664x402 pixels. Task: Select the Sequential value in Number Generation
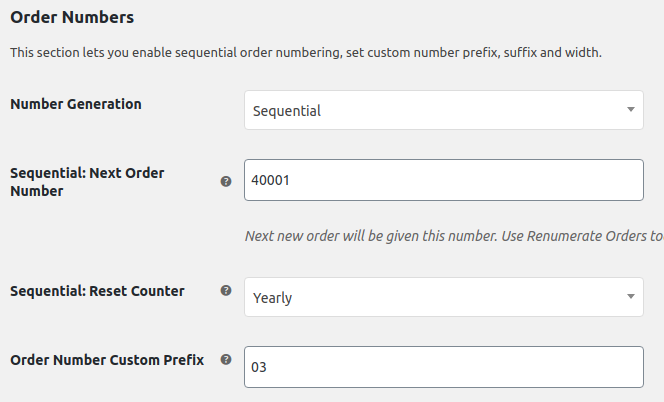287,111
